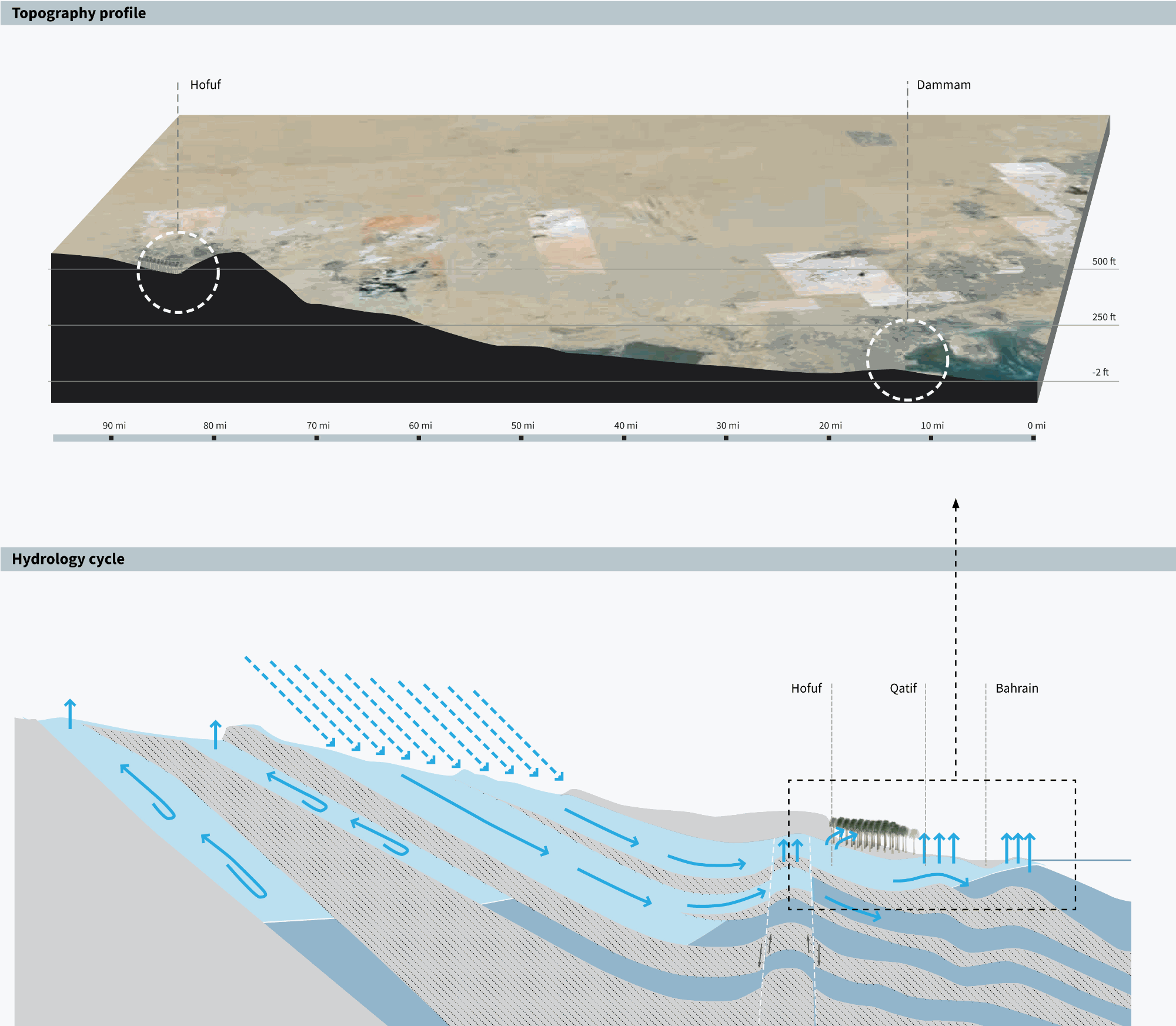
Task: Click the -2 ft elevation label
Action: coord(1100,372)
